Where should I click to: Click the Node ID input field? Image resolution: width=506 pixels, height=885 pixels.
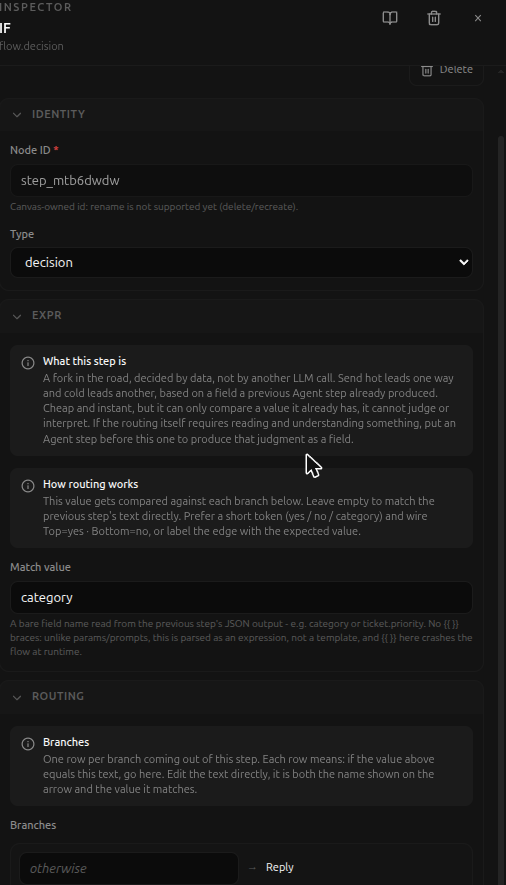241,181
